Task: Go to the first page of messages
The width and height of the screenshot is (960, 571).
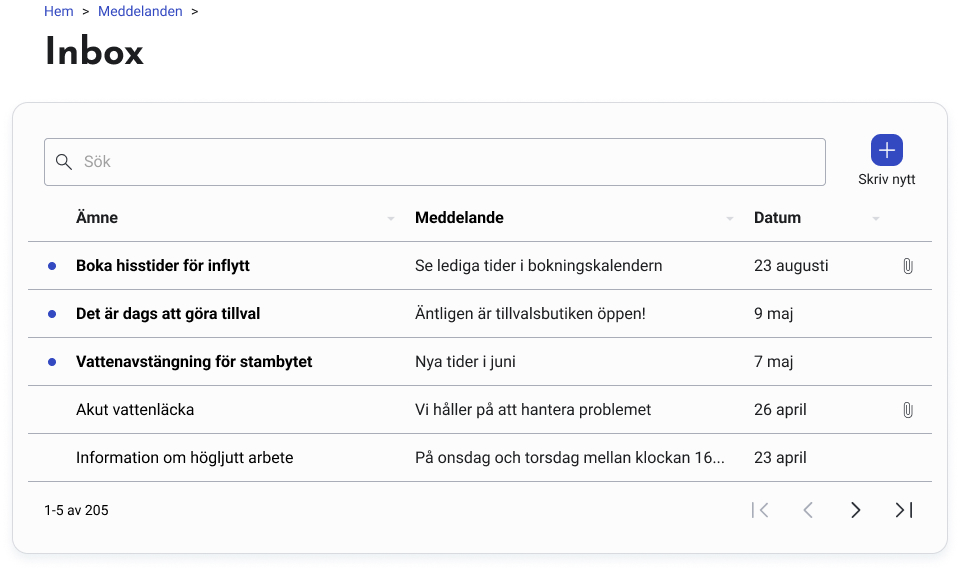Action: (760, 510)
